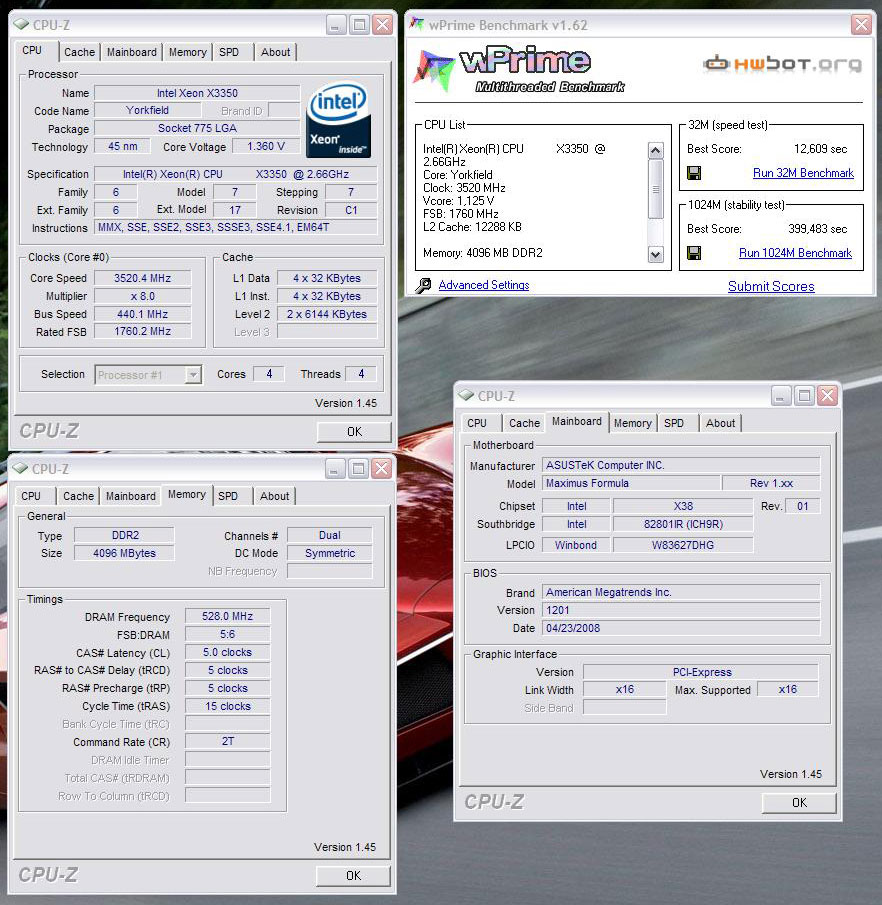Viewport: 882px width, 905px height.
Task: Click the Chipset X38 value
Action: tap(683, 506)
